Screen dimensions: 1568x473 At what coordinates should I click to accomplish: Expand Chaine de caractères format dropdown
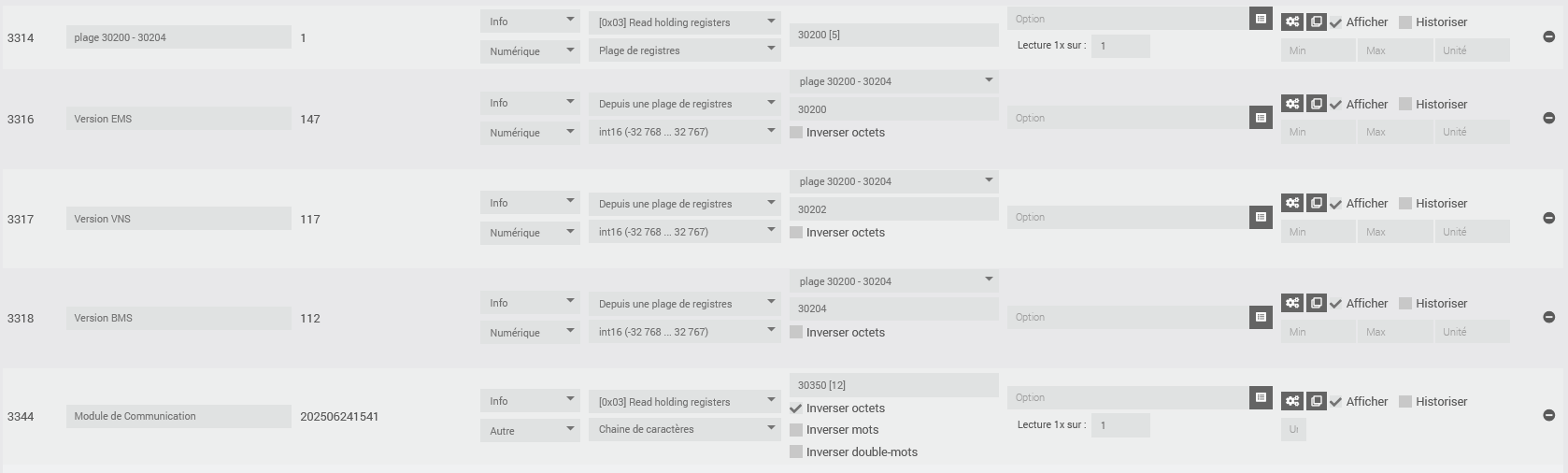point(684,429)
